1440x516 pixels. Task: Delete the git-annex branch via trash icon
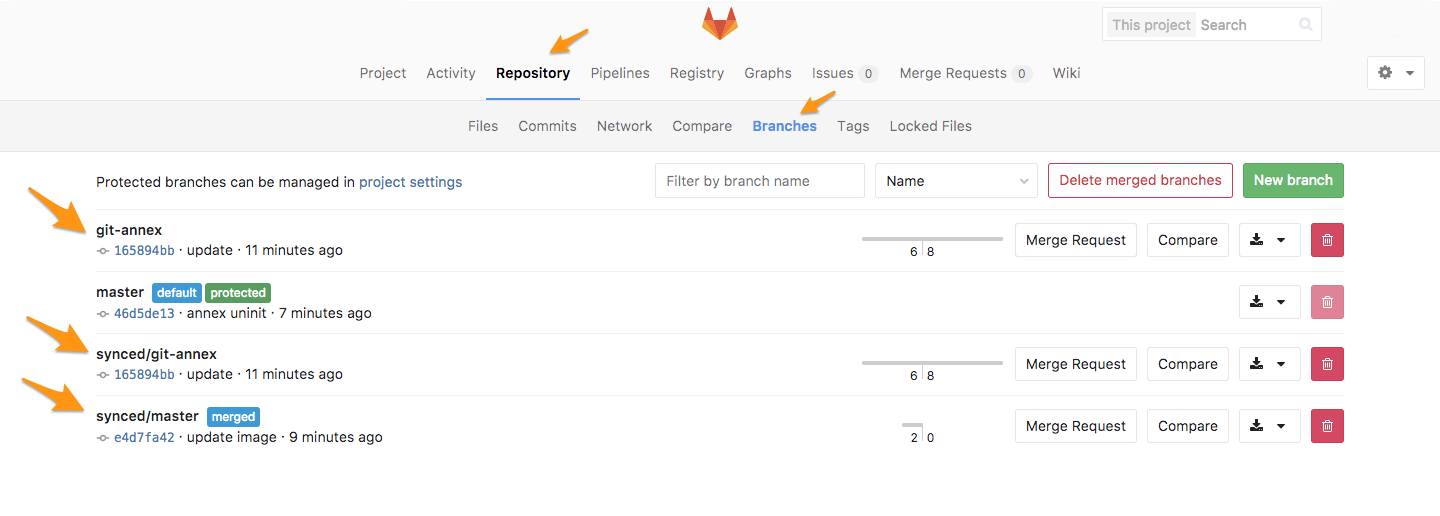pos(1327,240)
